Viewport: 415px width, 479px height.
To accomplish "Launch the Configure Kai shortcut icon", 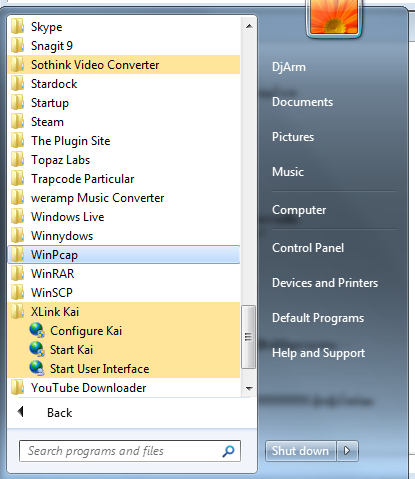I will (x=37, y=330).
